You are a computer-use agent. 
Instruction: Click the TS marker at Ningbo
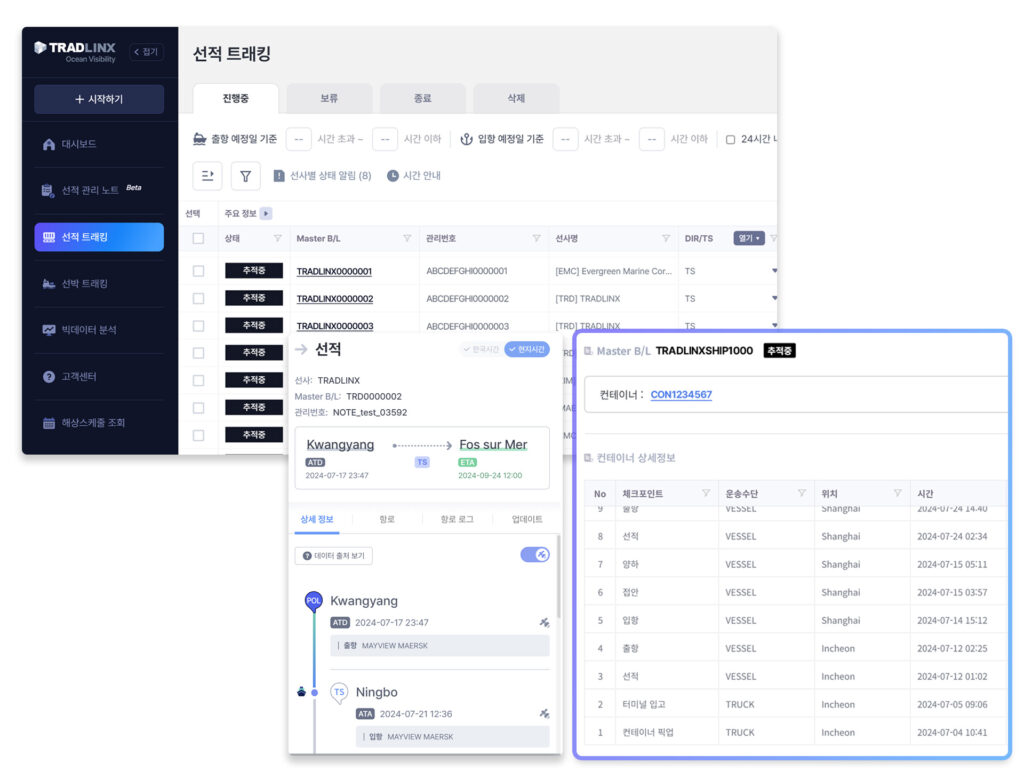339,693
